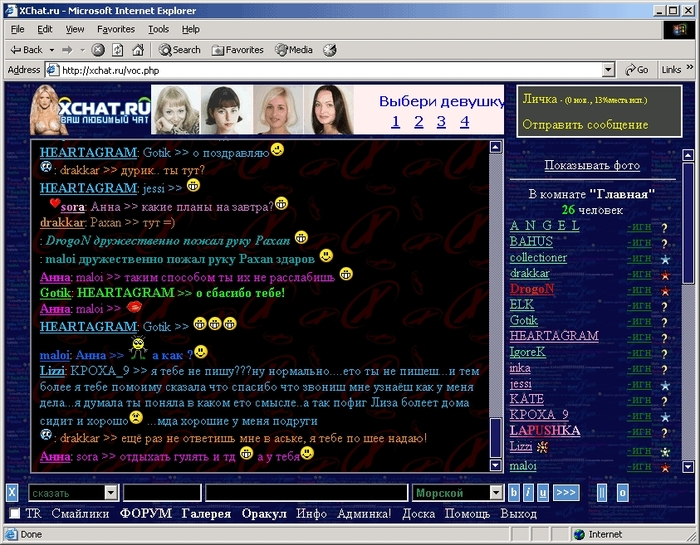This screenshot has width=700, height=545.
Task: Expand the Links toolbar chevron
Action: (x=690, y=67)
